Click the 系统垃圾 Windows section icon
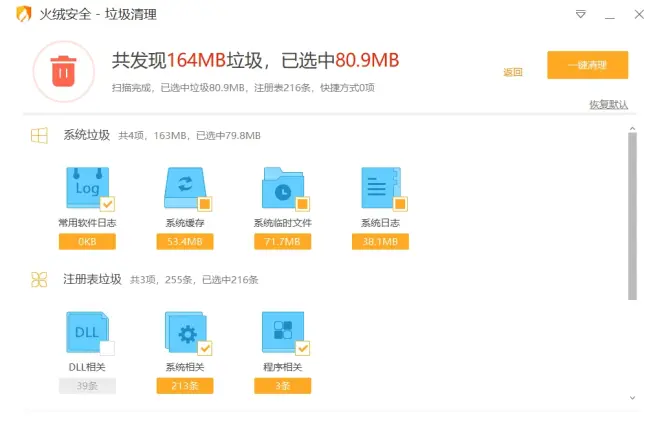This screenshot has height=432, width=660. tap(39, 136)
